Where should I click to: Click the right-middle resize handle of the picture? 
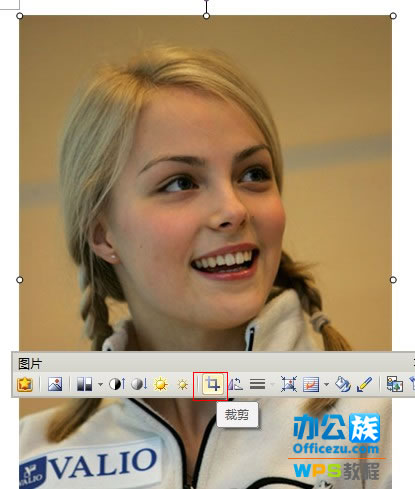pyautogui.click(x=393, y=280)
